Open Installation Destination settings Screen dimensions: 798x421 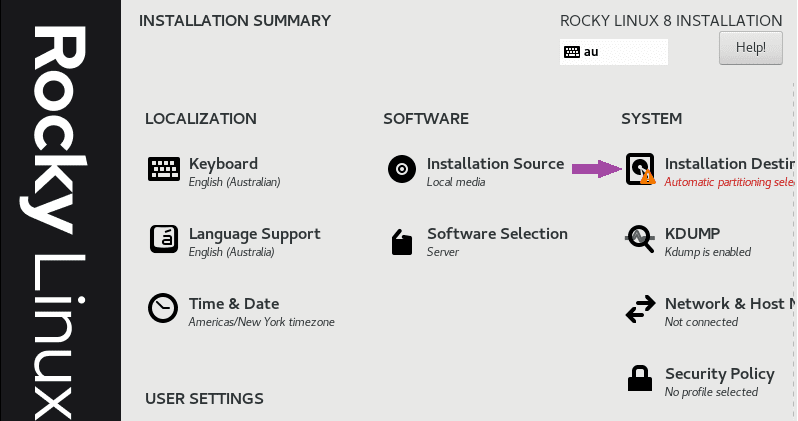tap(729, 164)
